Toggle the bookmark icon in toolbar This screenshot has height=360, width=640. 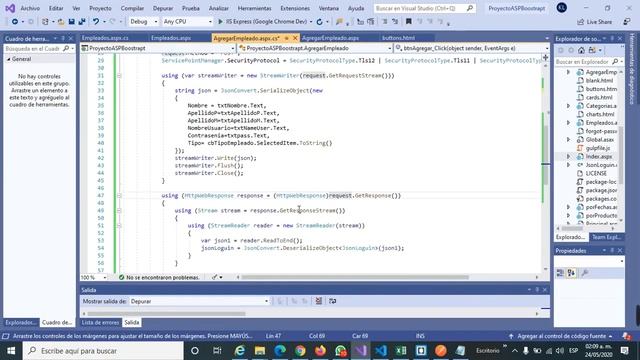tap(408, 21)
